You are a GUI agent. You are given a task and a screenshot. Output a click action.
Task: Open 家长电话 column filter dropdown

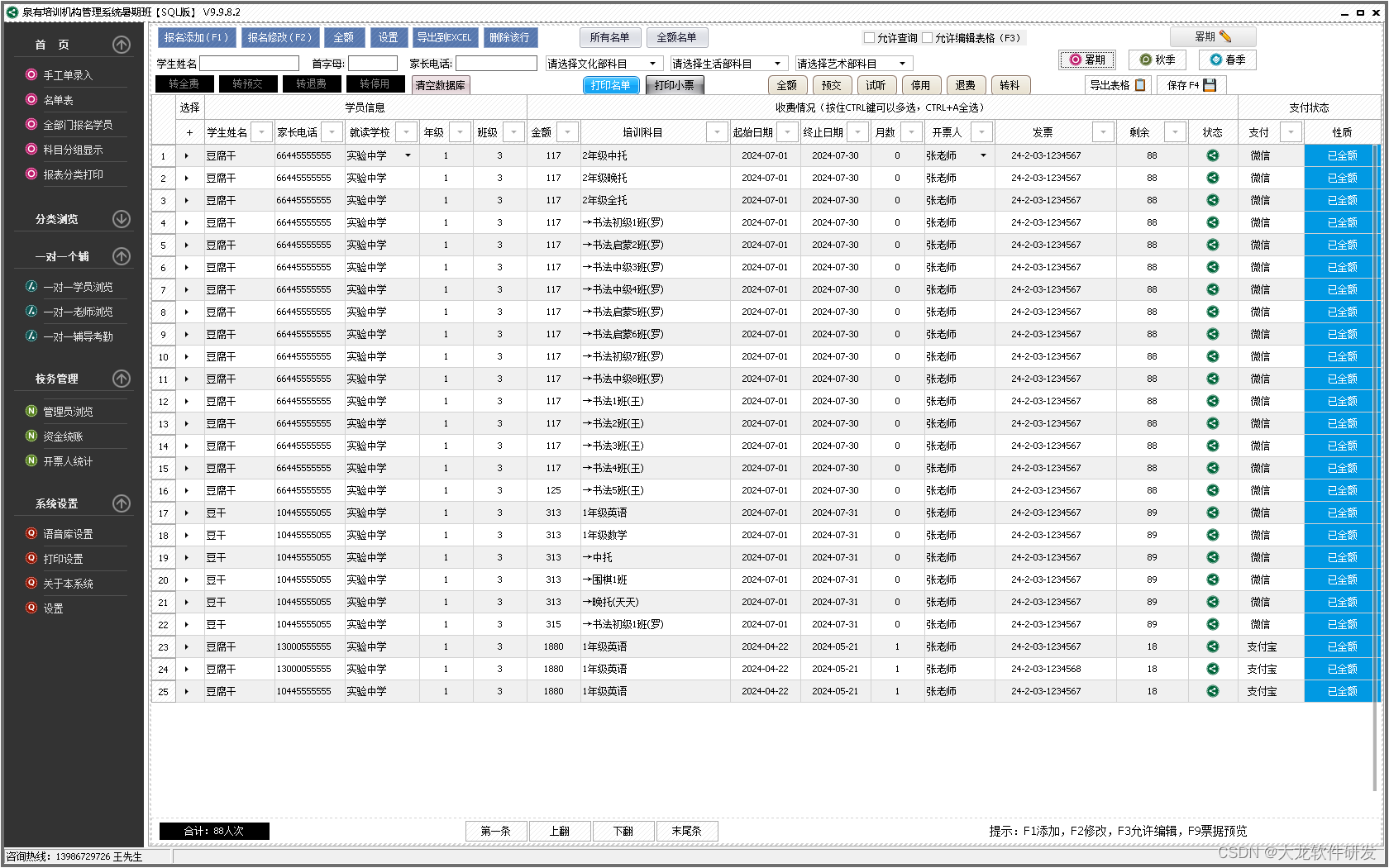click(332, 132)
